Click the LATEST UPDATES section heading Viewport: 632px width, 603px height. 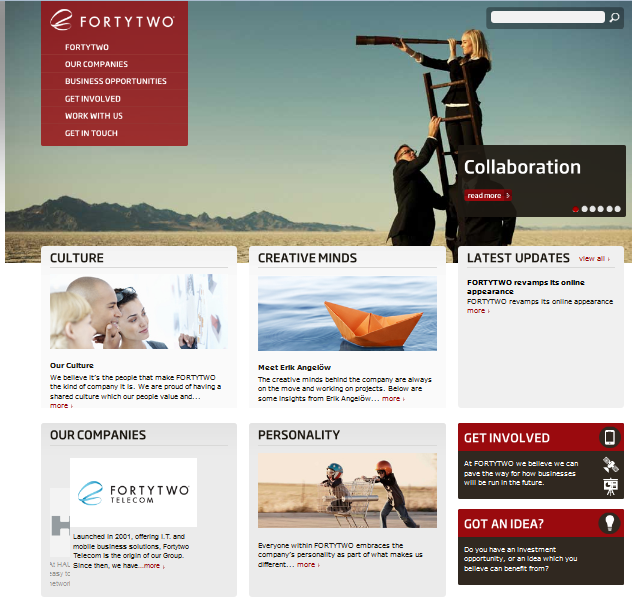pos(518,258)
